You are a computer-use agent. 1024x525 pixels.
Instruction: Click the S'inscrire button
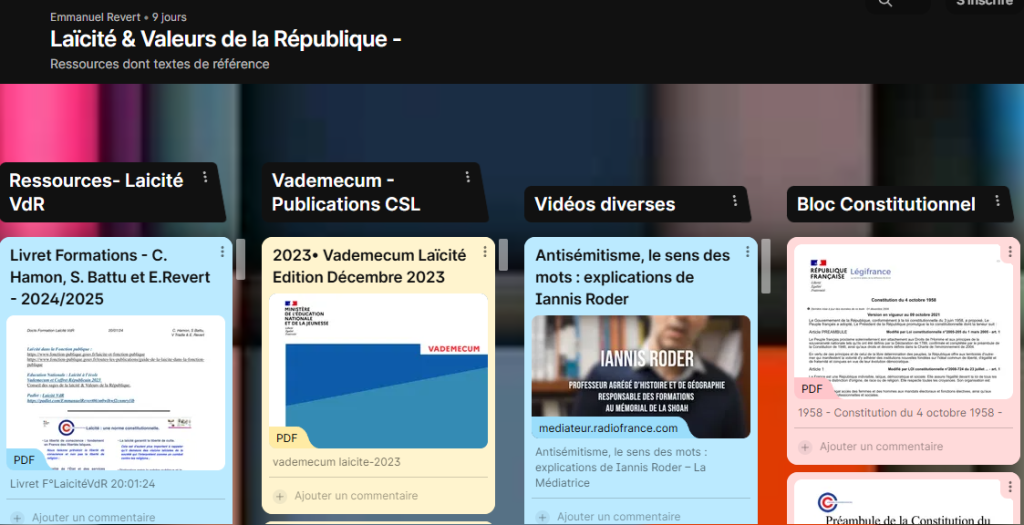(x=984, y=3)
